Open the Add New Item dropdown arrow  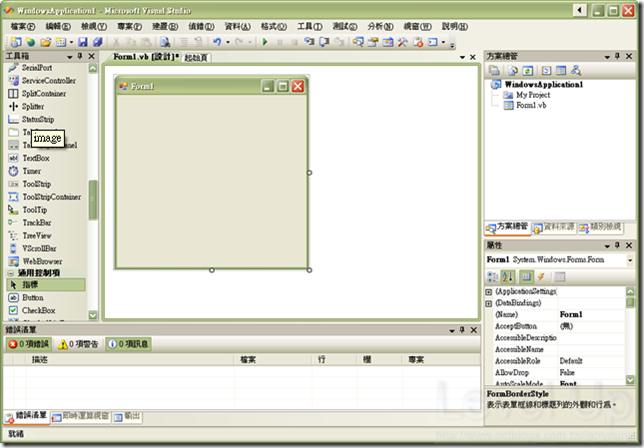(71, 42)
